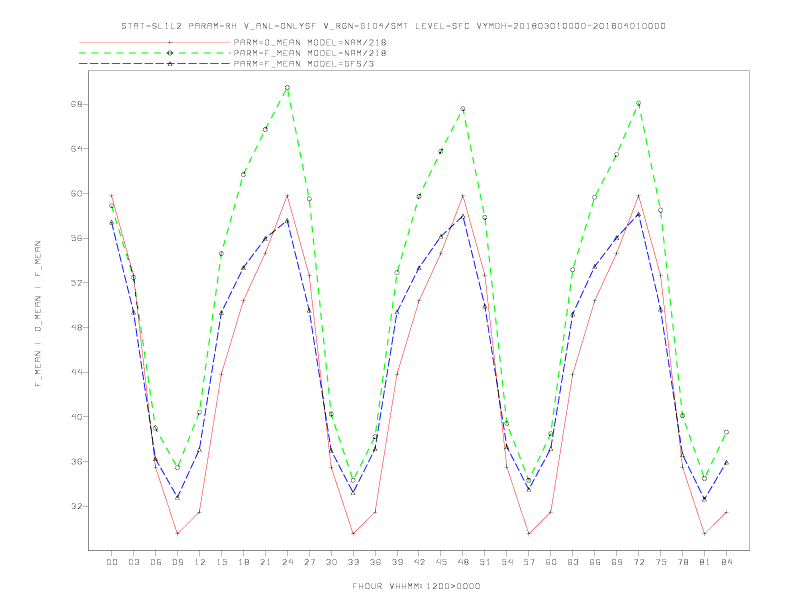Screen dimensions: 792x612
Task: Click x-axis tick label 69
Action: [617, 562]
